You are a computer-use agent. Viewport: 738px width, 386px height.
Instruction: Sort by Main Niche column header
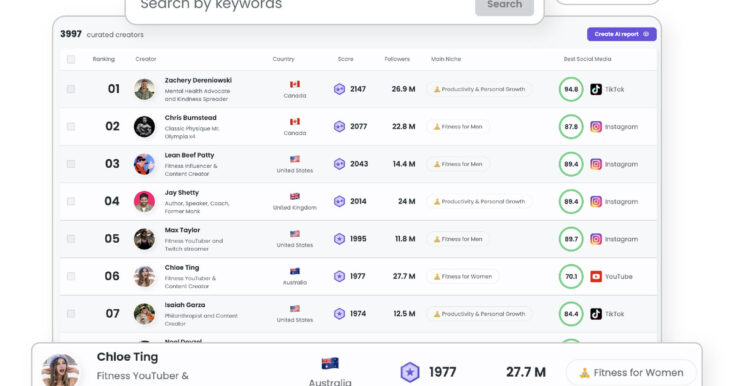pyautogui.click(x=446, y=59)
